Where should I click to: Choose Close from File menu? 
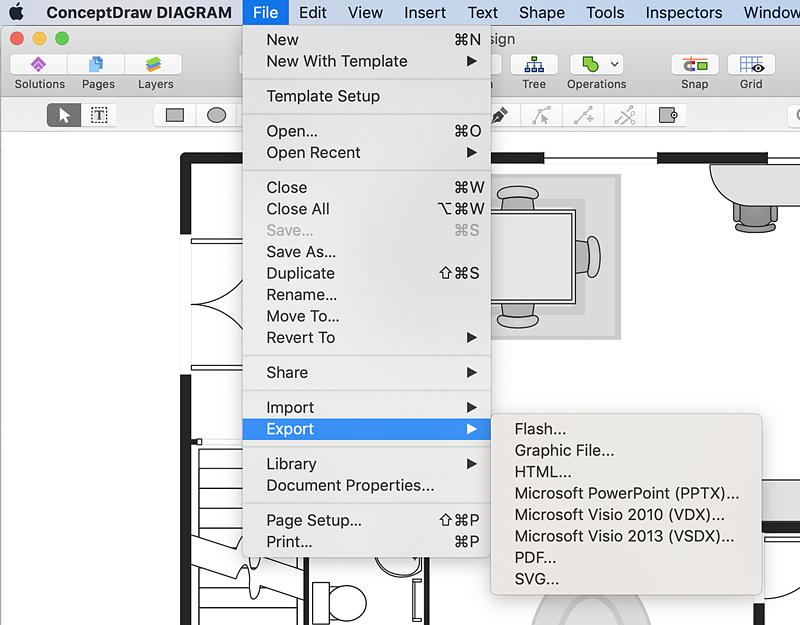(x=366, y=187)
